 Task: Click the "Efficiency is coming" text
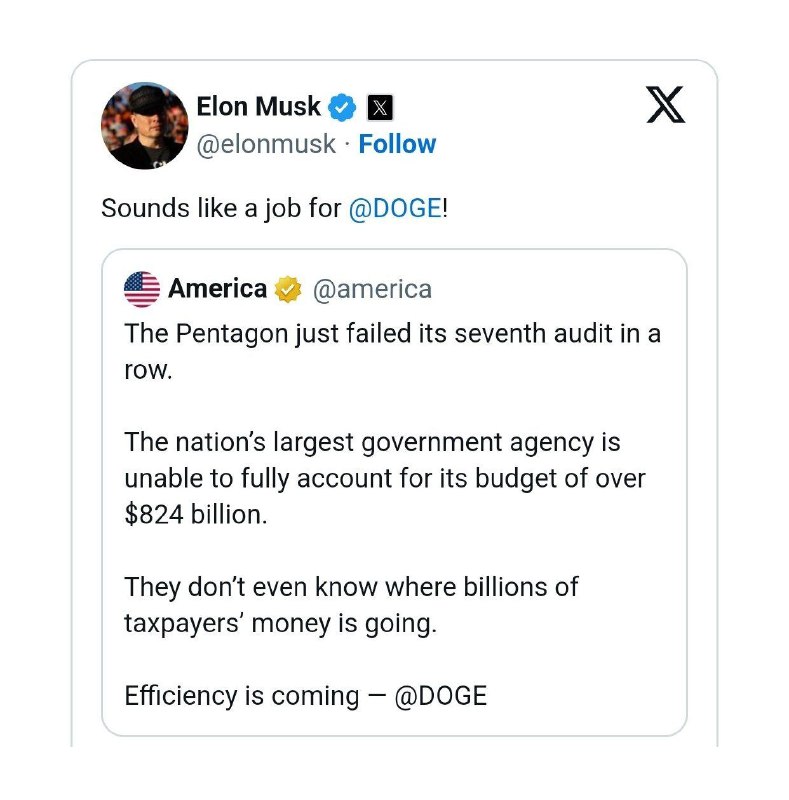tap(241, 696)
